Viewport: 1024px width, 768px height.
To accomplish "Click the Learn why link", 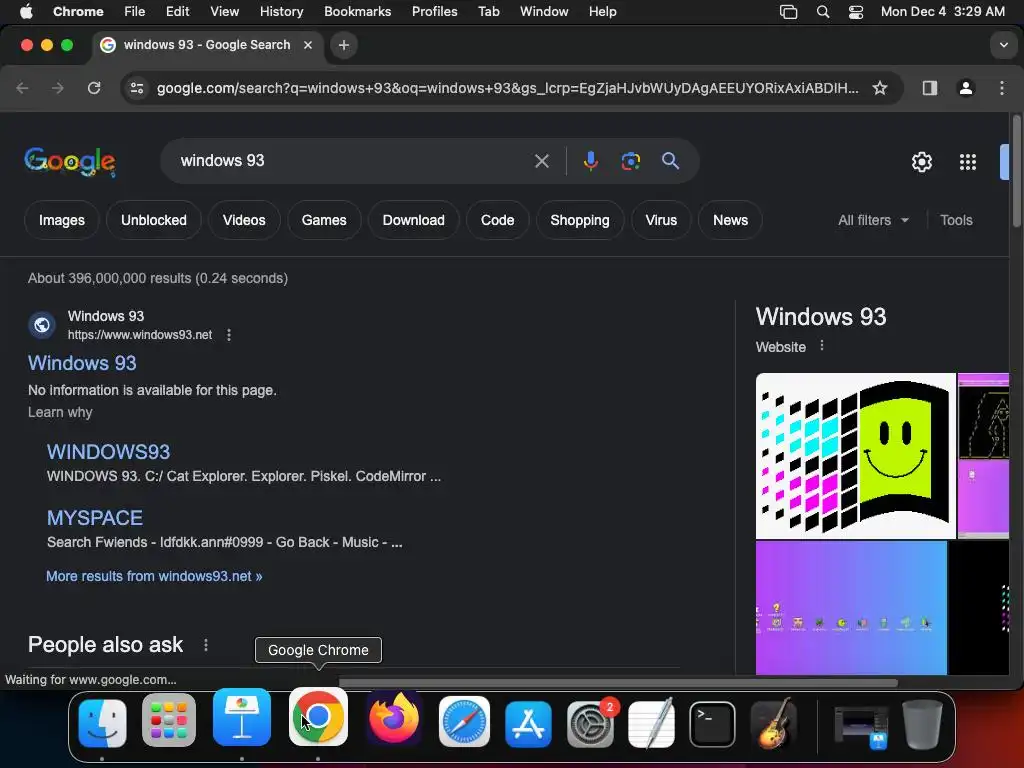I will pyautogui.click(x=60, y=413).
